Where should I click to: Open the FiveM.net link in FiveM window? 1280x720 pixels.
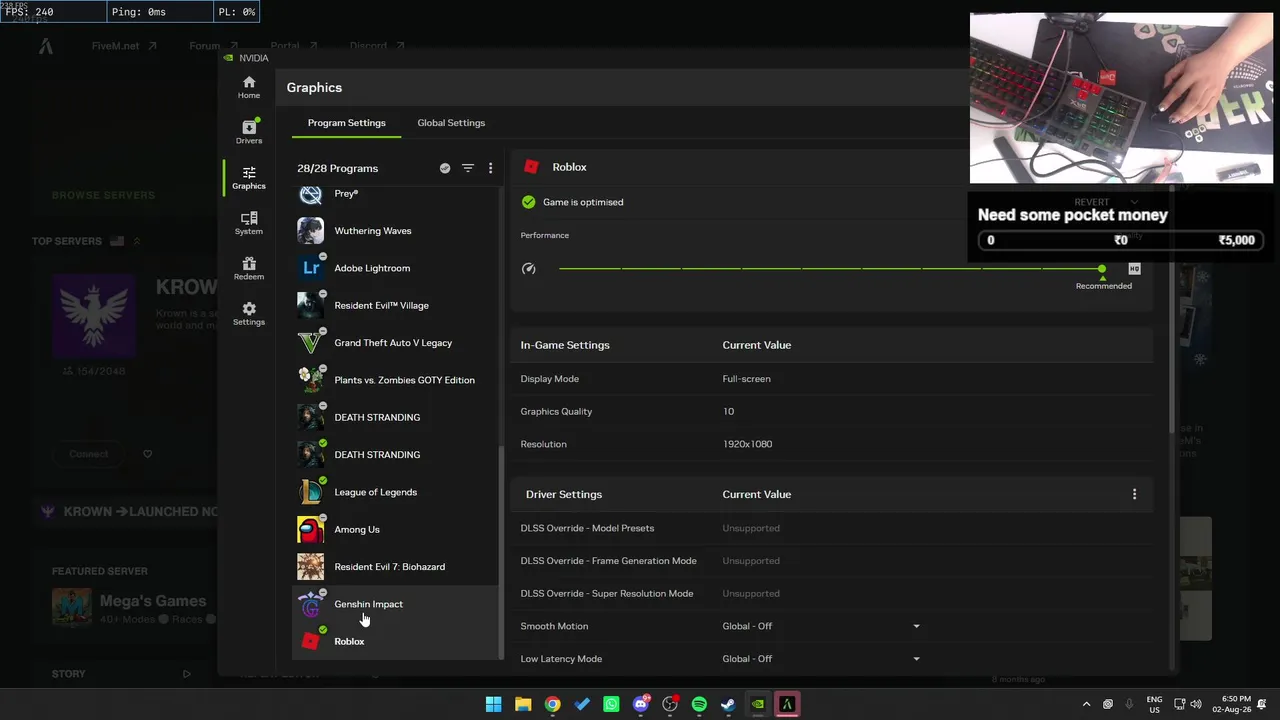[x=124, y=46]
